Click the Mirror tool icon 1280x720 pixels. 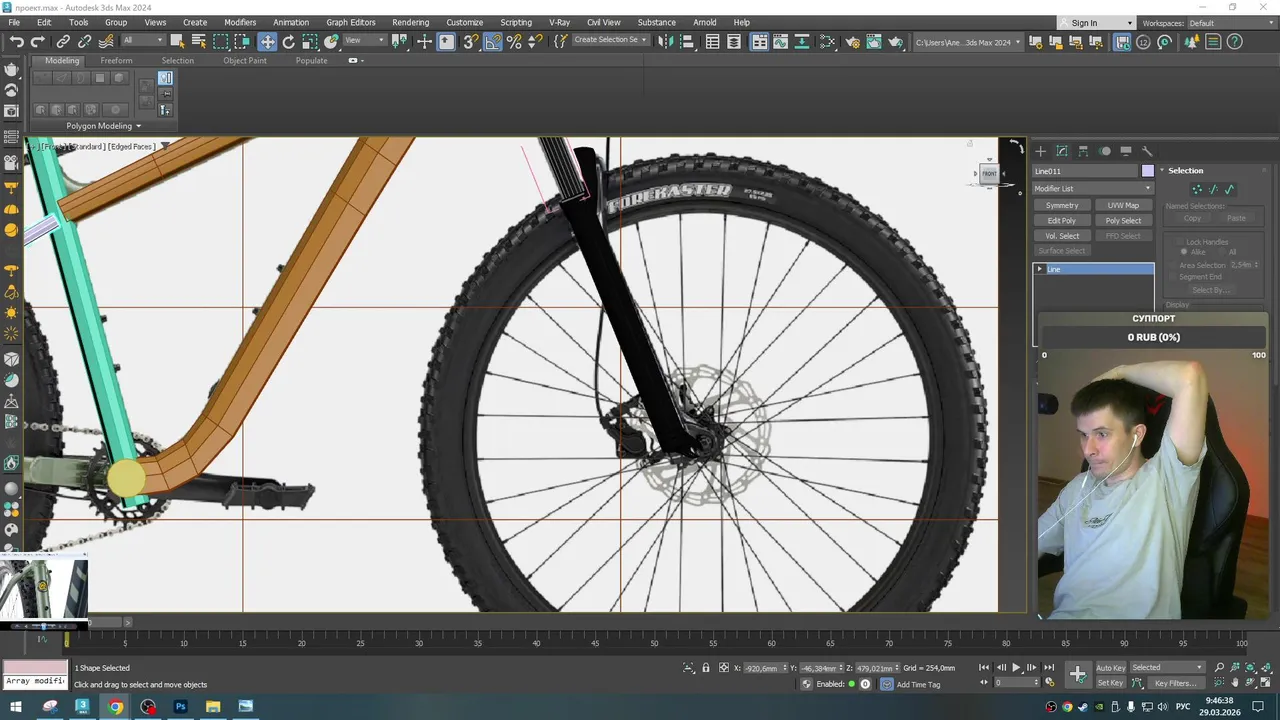[667, 42]
